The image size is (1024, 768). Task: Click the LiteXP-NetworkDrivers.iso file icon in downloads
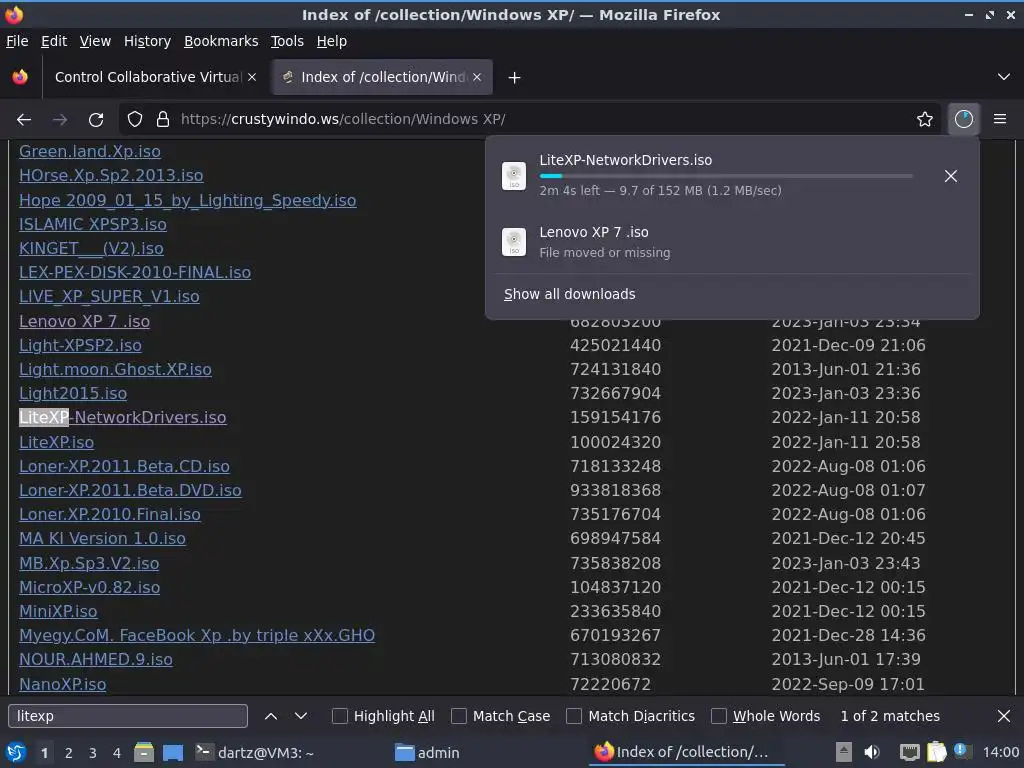(x=514, y=176)
